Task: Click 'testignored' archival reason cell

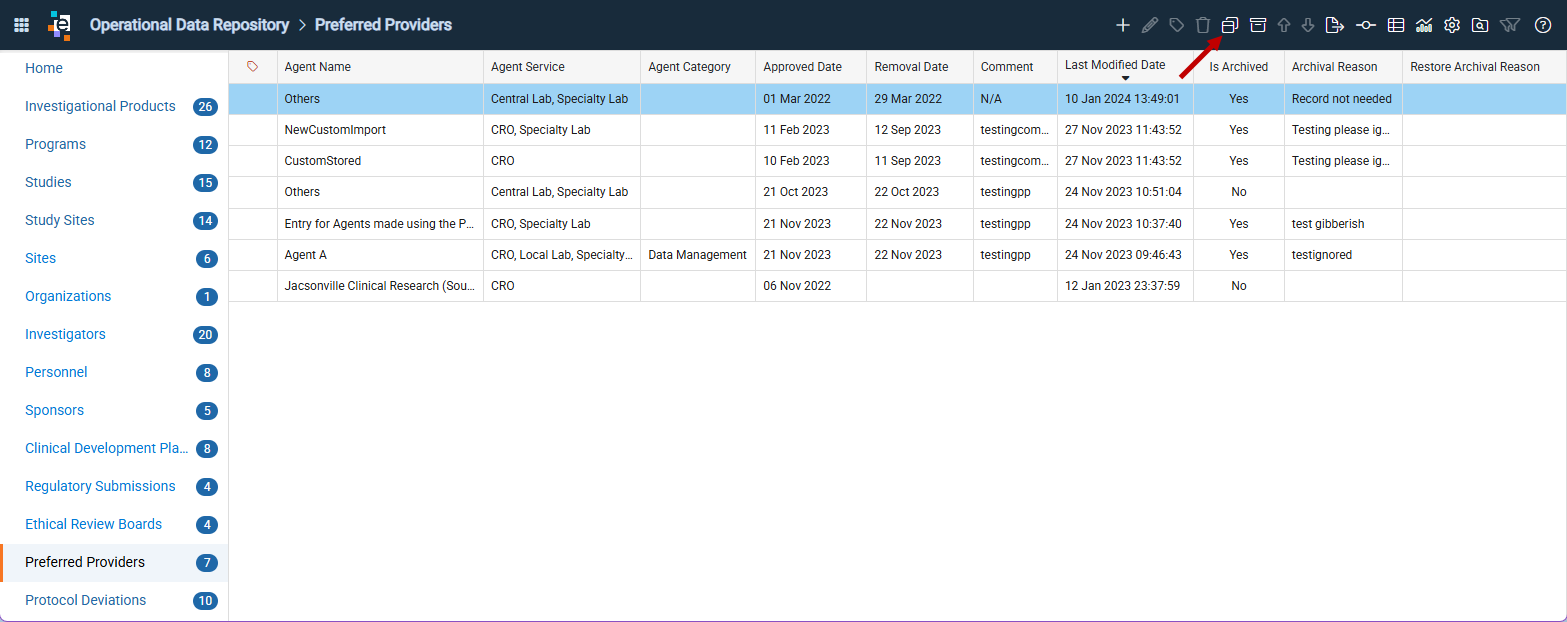Action: pyautogui.click(x=1343, y=255)
